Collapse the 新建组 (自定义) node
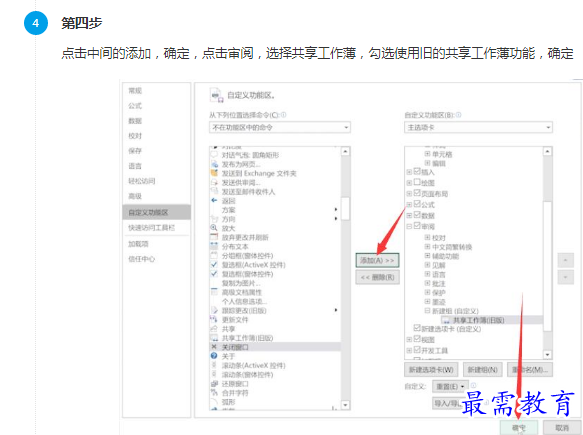 [x=427, y=310]
